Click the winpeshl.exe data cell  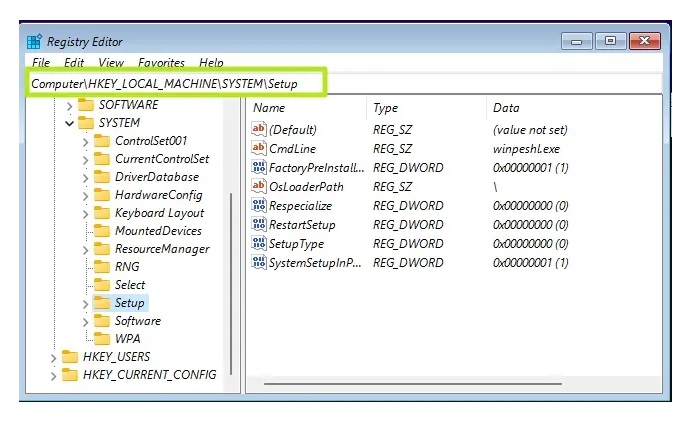tap(526, 149)
